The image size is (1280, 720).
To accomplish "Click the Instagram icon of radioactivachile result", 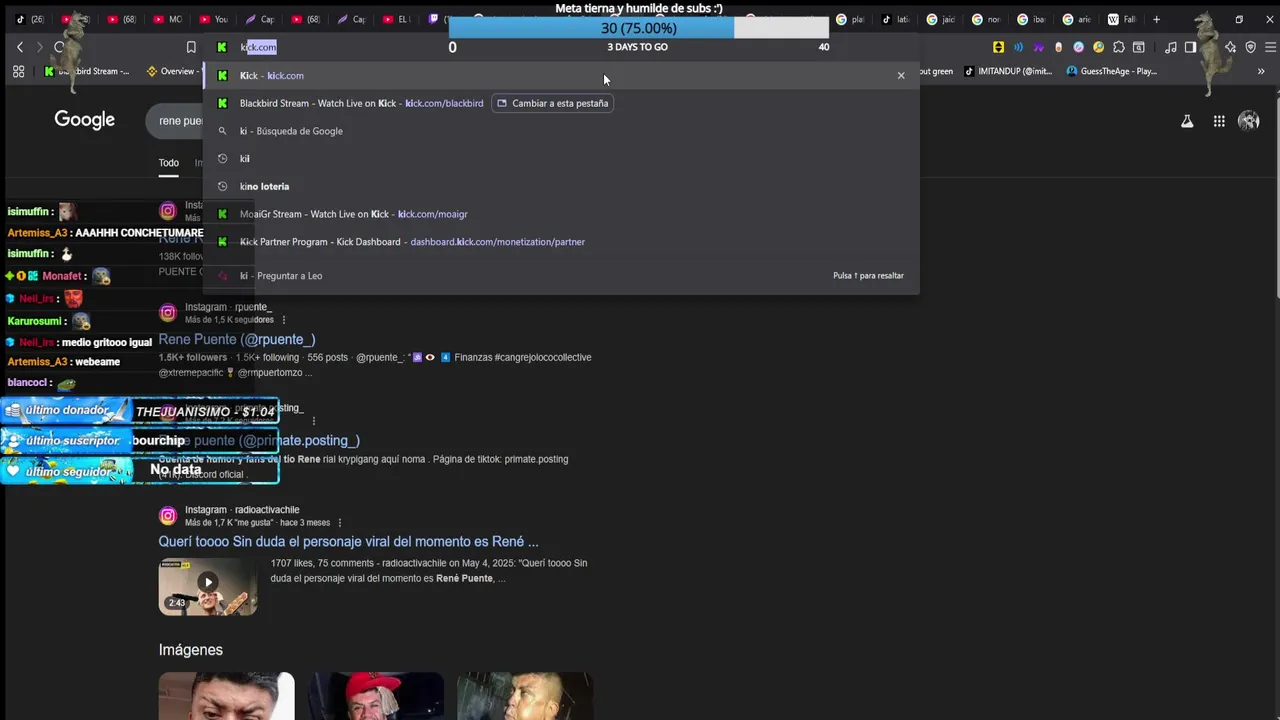I will pos(168,516).
